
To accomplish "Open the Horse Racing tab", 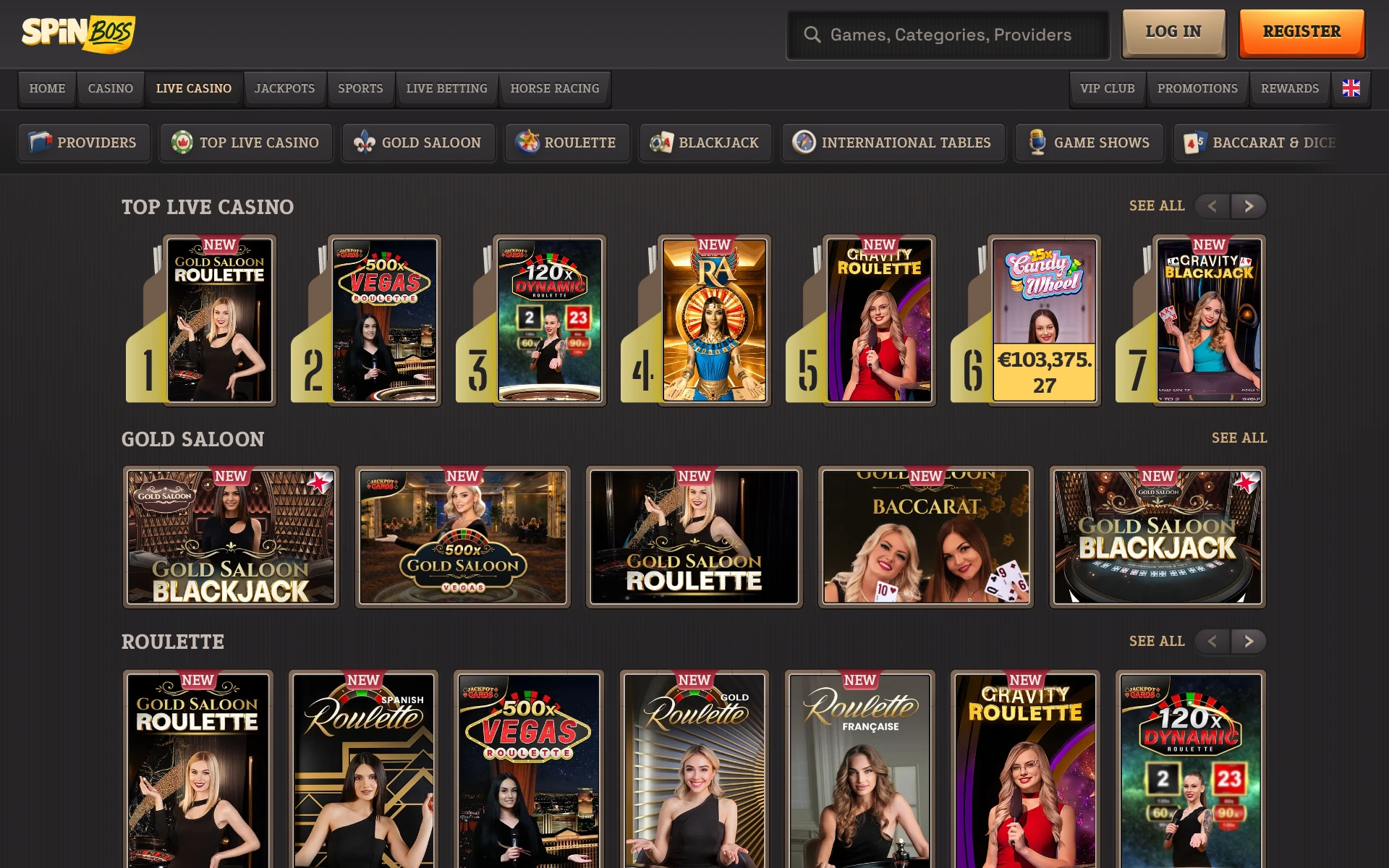I will click(555, 88).
